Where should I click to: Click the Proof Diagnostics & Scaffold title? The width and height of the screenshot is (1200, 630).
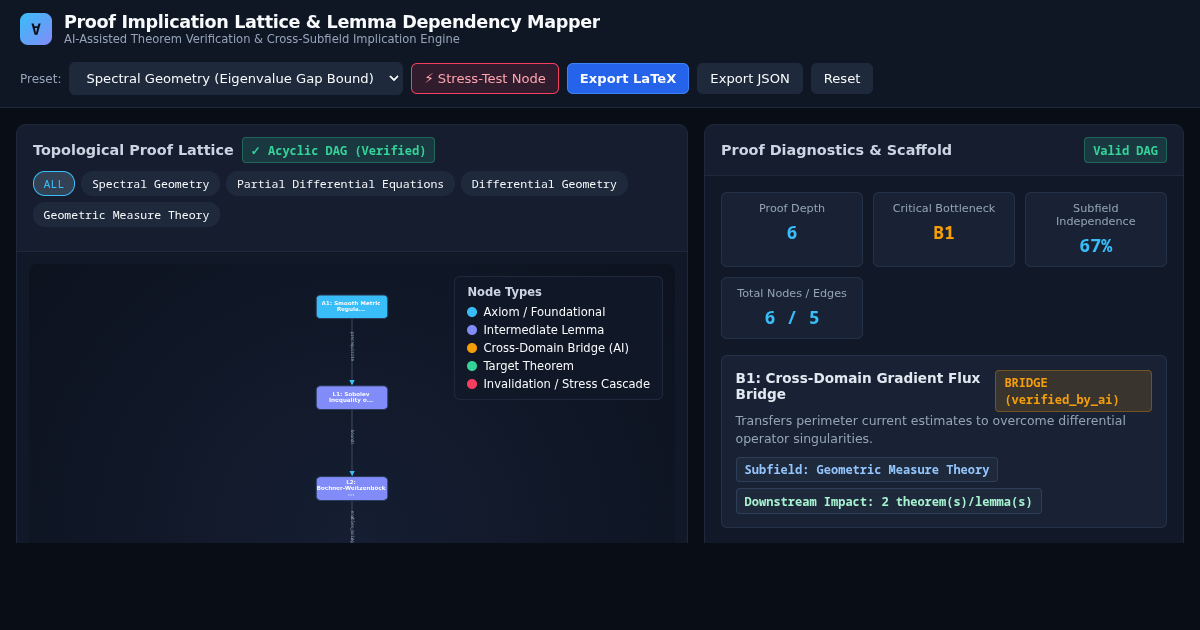[836, 150]
